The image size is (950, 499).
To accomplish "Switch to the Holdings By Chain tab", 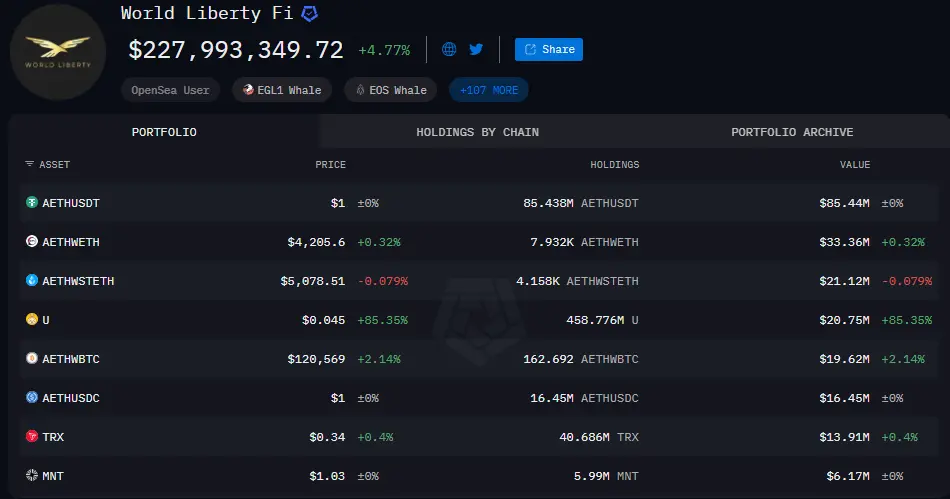I will click(x=477, y=132).
